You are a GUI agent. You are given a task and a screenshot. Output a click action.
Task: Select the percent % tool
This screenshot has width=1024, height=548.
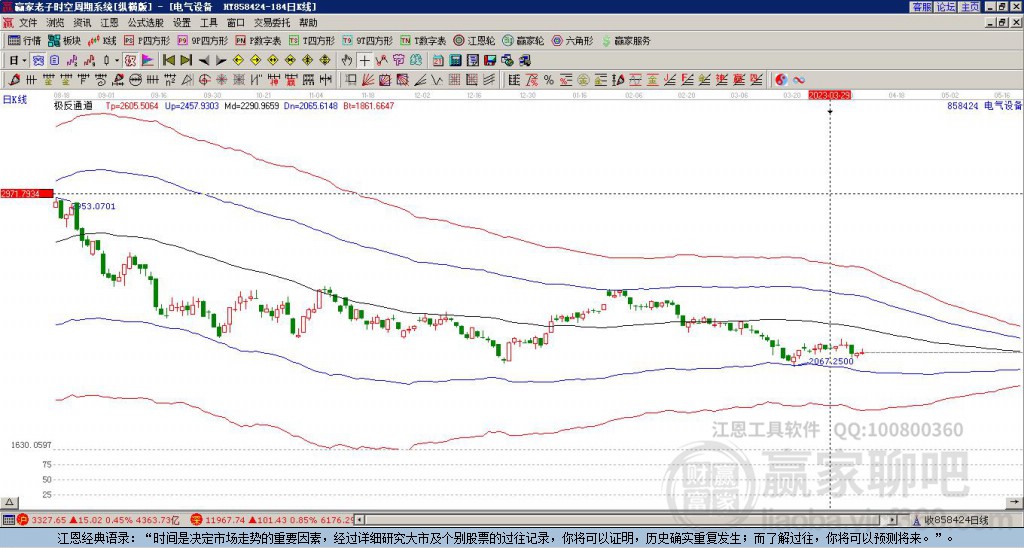coord(549,80)
